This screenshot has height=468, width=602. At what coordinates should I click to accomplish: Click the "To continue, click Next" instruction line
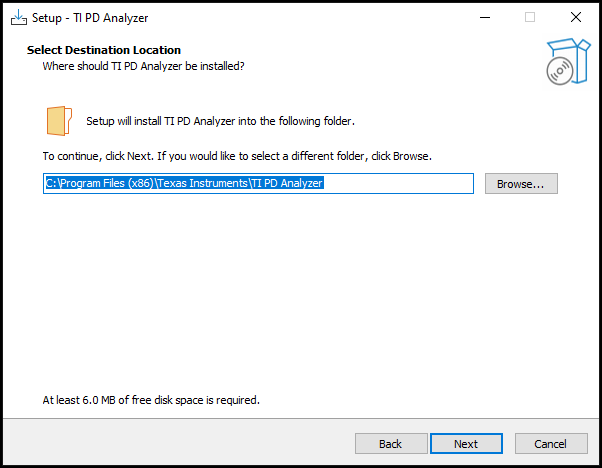pos(236,156)
